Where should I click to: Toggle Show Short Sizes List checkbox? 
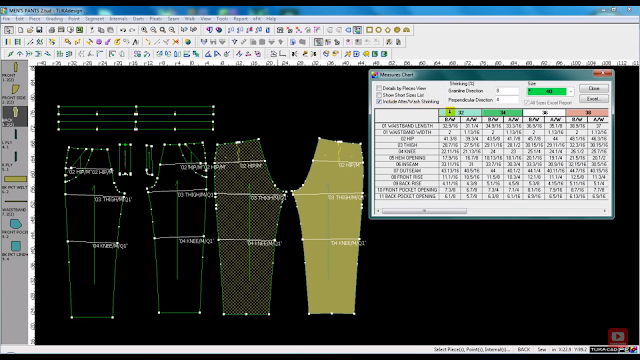pyautogui.click(x=379, y=95)
